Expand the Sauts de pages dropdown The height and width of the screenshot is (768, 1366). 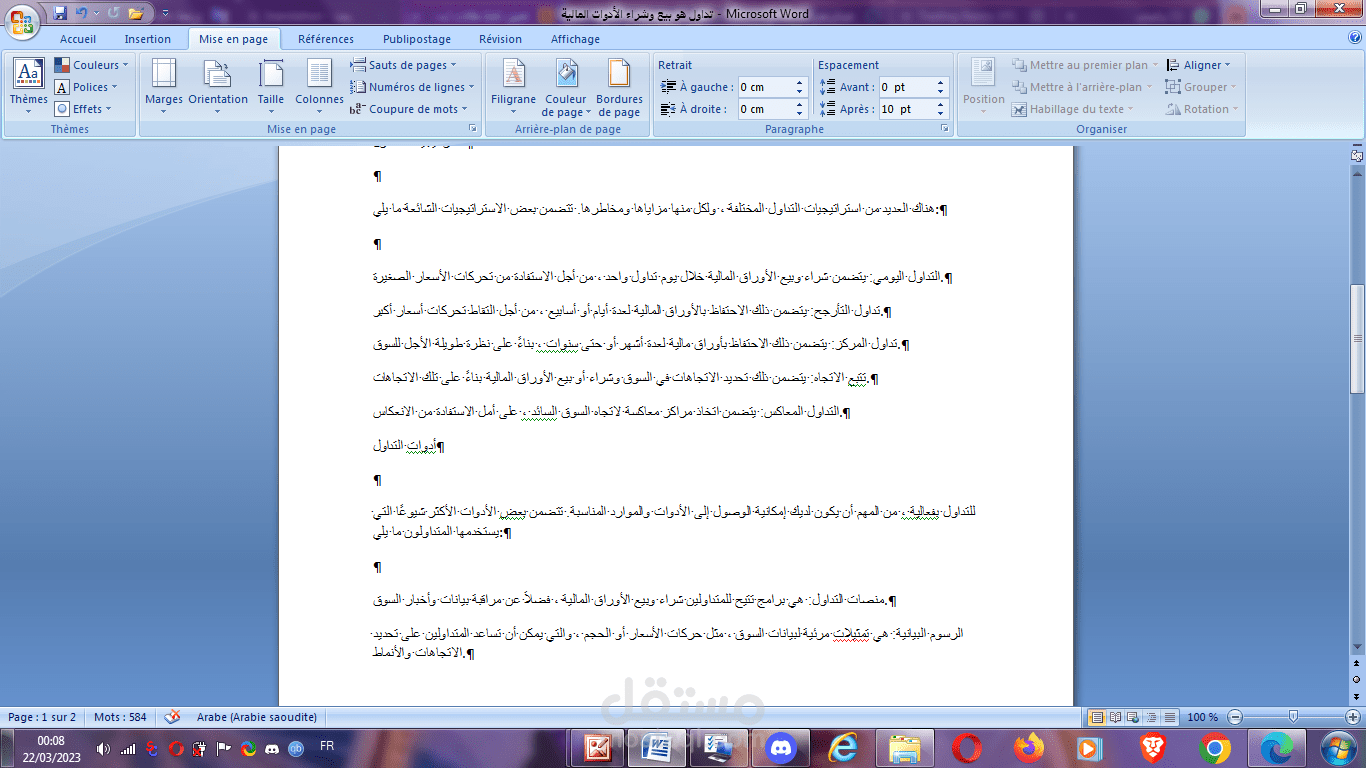coord(406,65)
